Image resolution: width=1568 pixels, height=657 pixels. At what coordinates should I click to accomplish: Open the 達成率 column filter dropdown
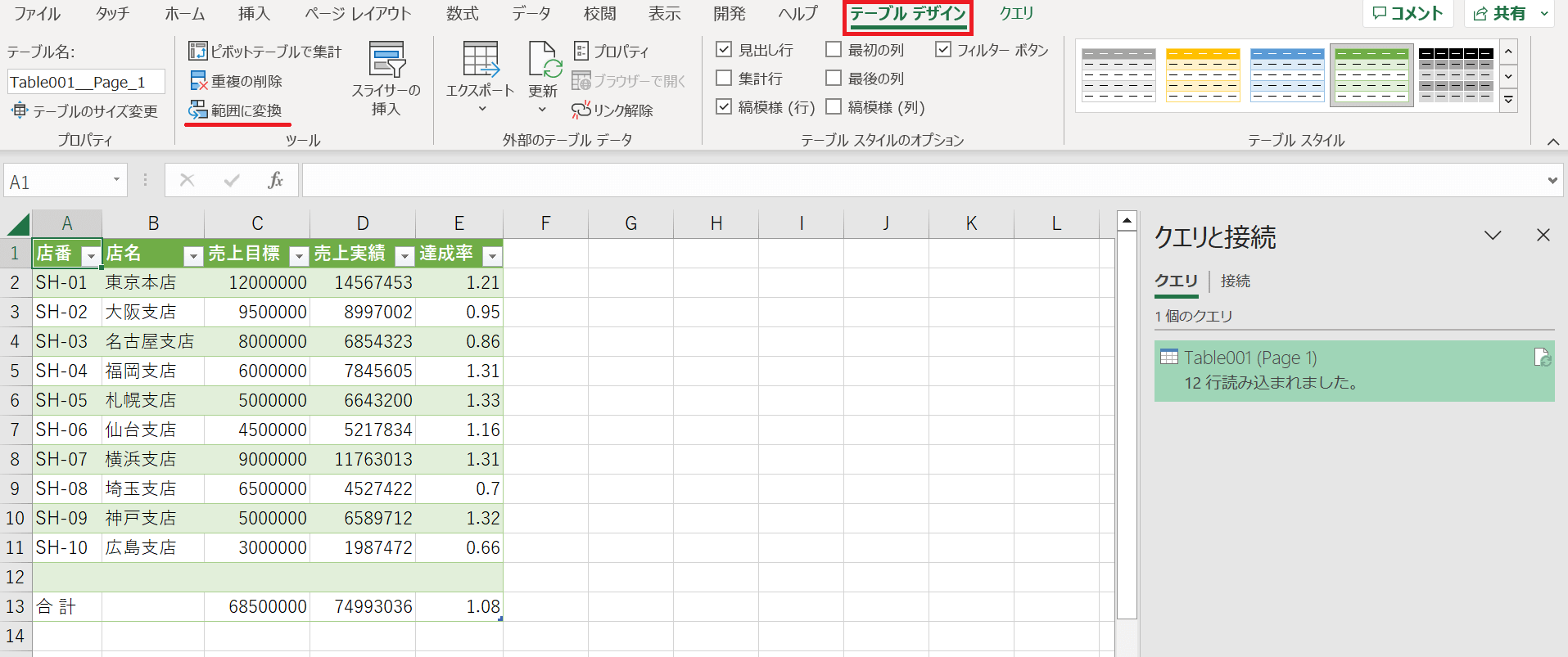(492, 256)
